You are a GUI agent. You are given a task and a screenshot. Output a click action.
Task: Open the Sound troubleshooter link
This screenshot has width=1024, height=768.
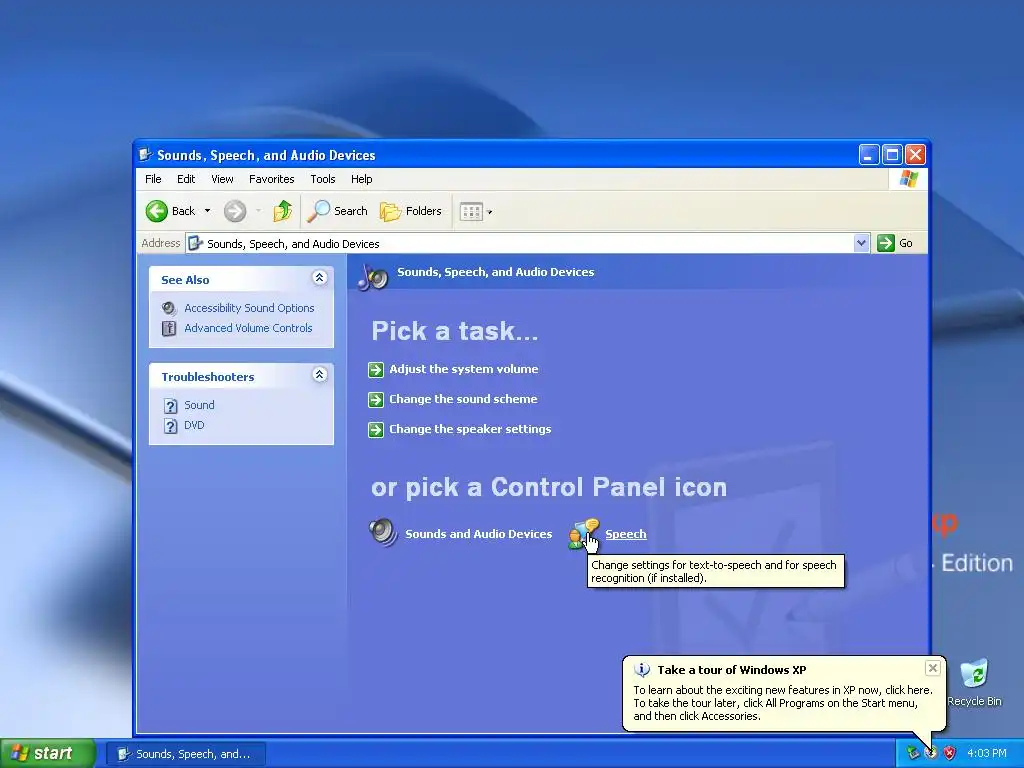tap(199, 405)
